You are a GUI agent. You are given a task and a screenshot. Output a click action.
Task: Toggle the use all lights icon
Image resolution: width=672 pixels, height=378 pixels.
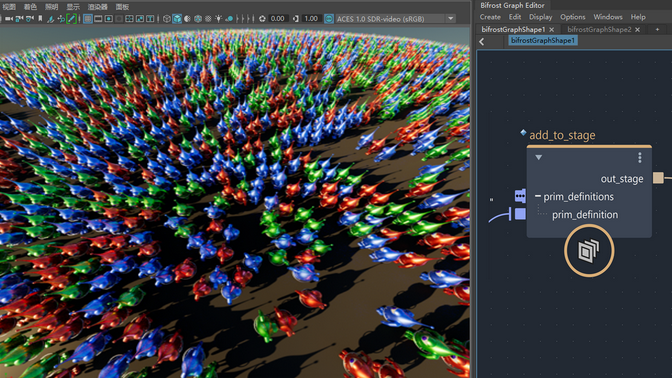tap(219, 19)
